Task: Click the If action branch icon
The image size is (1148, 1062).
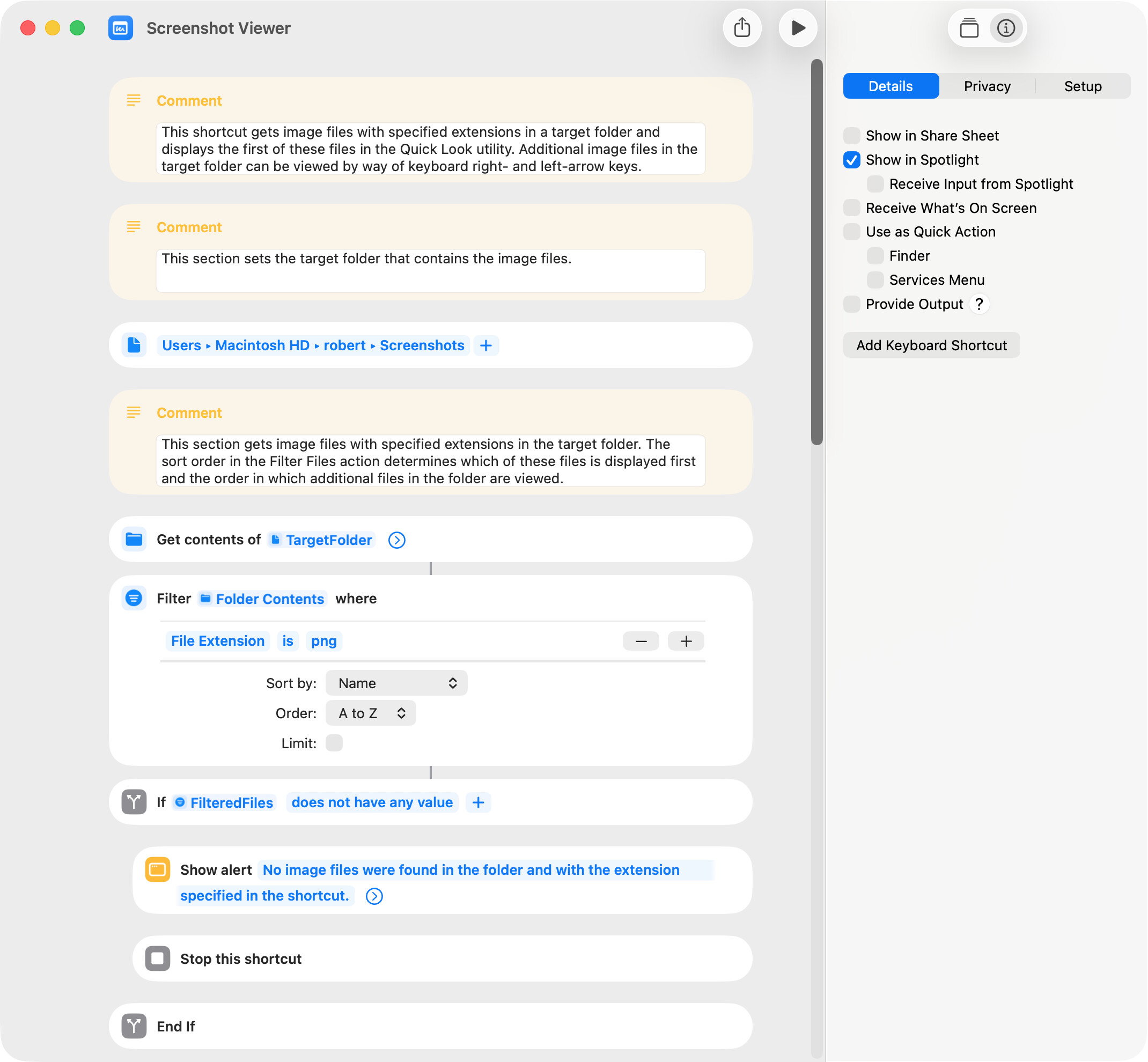Action: [134, 802]
